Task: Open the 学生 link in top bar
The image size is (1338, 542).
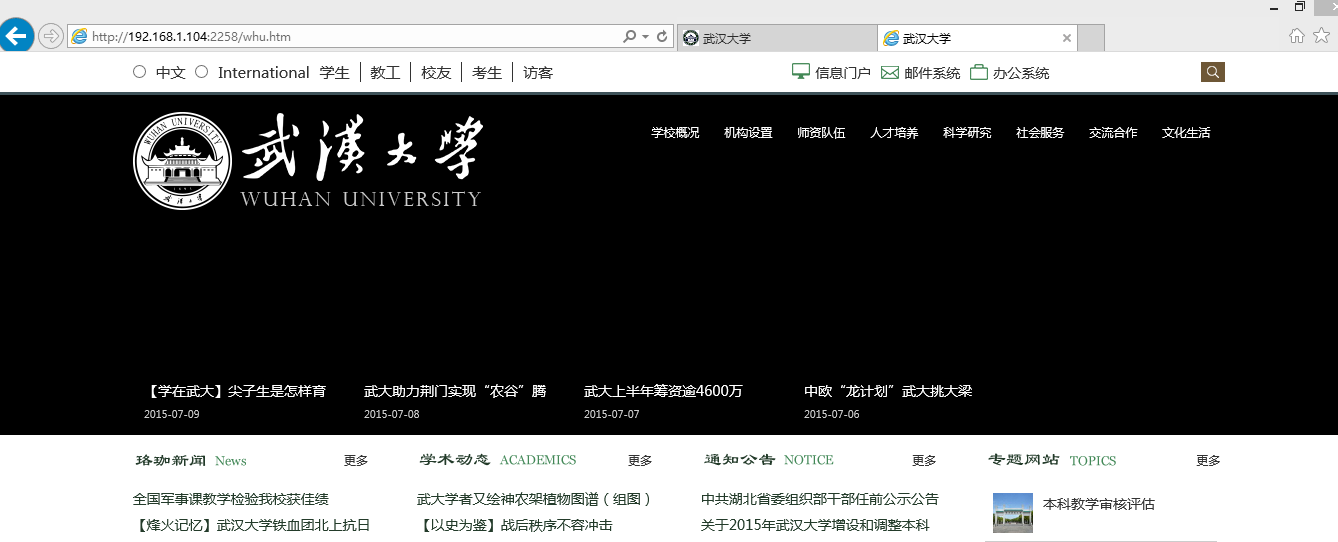Action: (x=335, y=73)
